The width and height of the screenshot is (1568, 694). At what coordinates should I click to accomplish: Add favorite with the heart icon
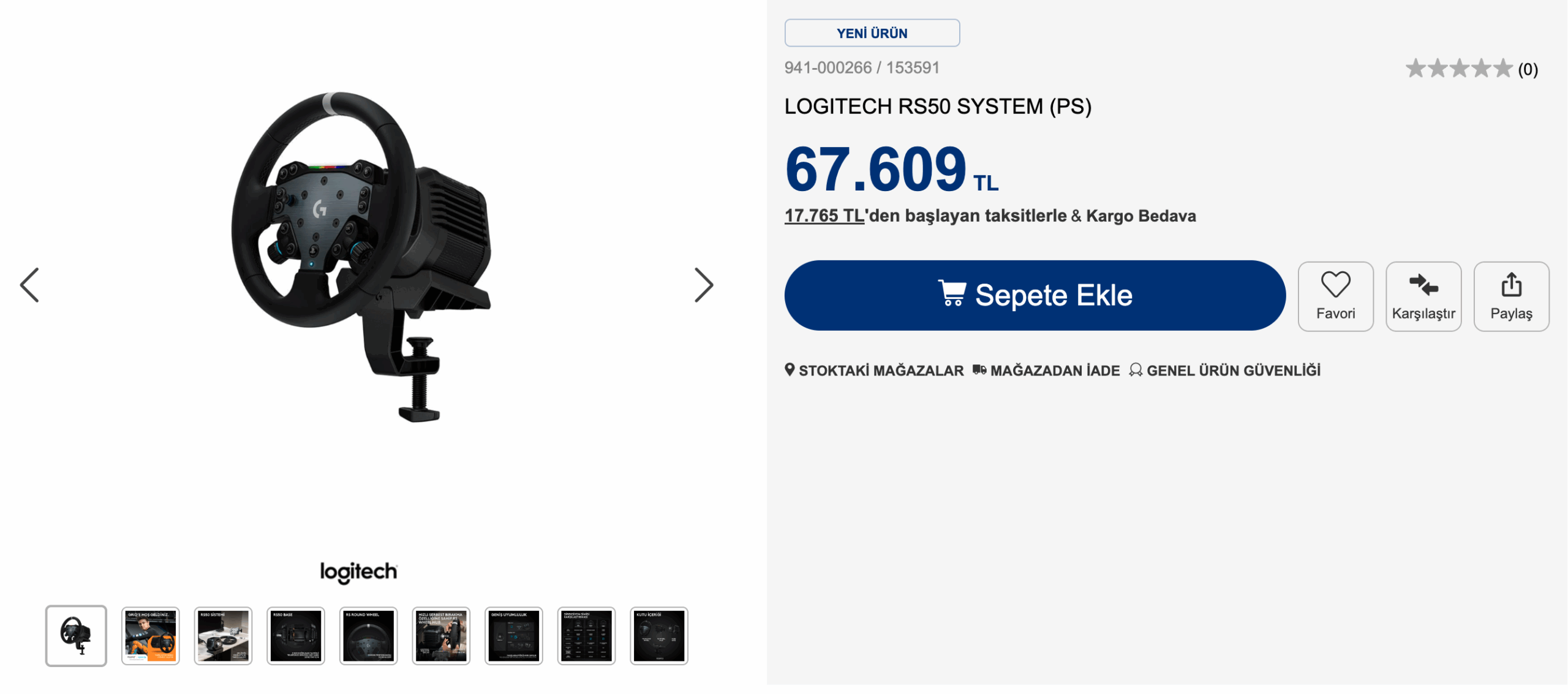tap(1335, 285)
